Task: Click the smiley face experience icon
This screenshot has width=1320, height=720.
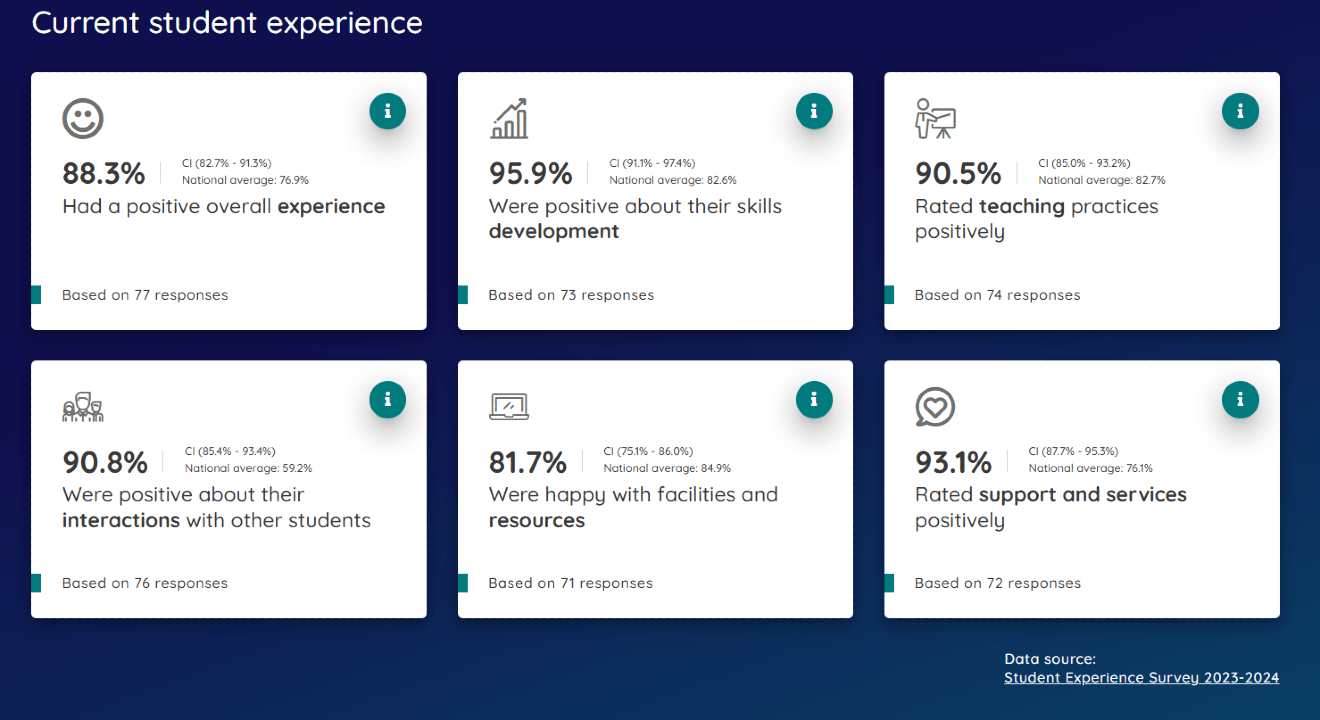Action: pyautogui.click(x=83, y=118)
